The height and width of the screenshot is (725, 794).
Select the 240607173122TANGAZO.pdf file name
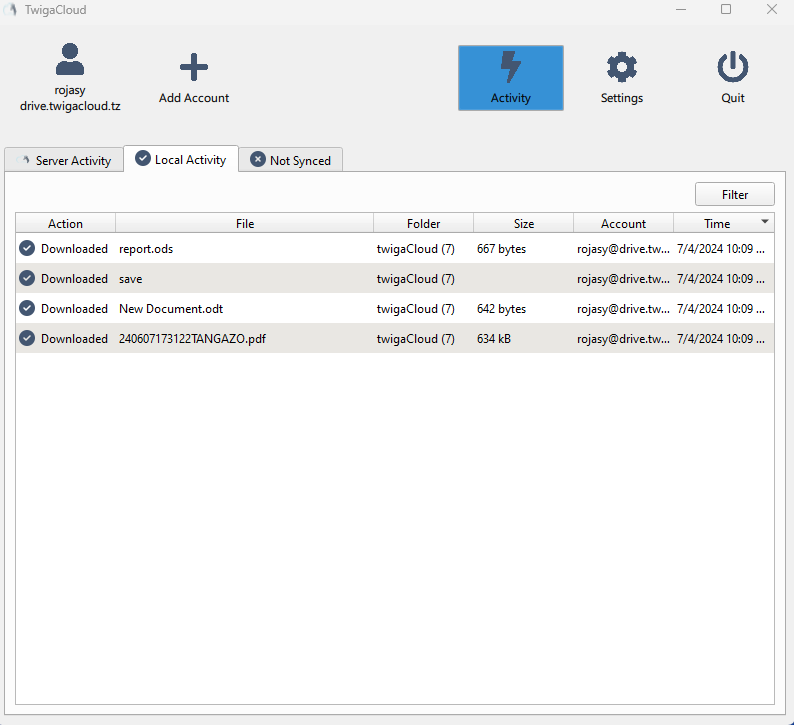(x=192, y=339)
